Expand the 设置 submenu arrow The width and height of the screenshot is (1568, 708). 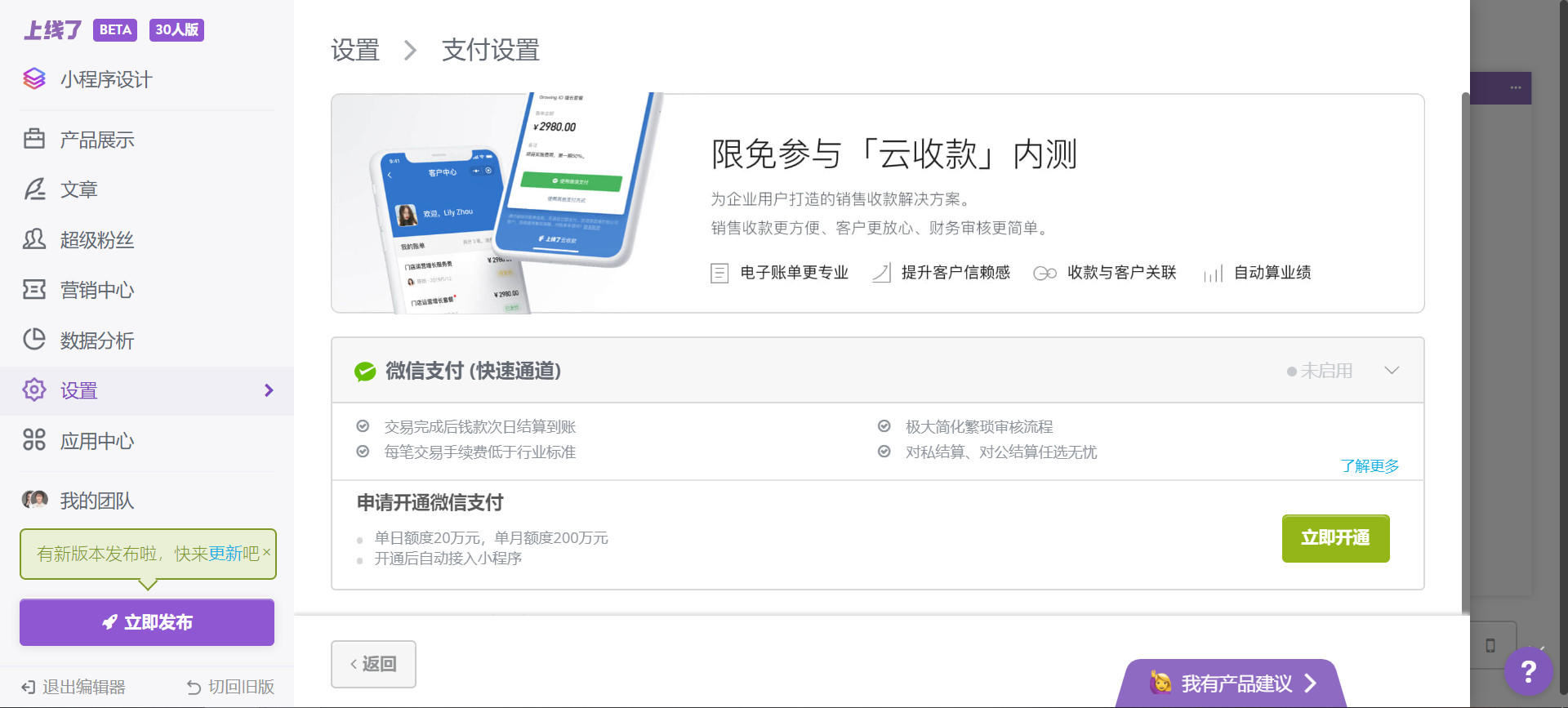click(x=269, y=390)
